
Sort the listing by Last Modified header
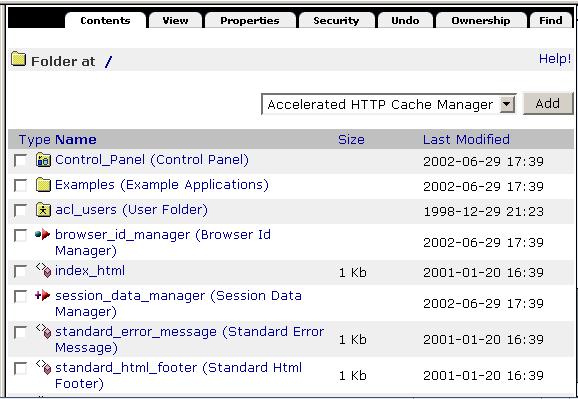[466, 139]
